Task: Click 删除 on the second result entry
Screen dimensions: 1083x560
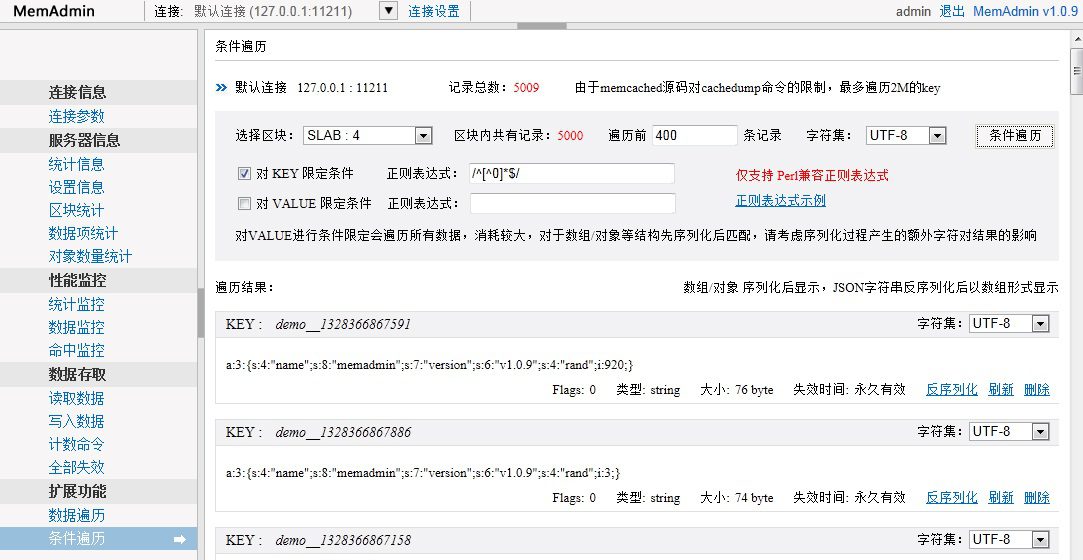Action: click(x=1036, y=497)
